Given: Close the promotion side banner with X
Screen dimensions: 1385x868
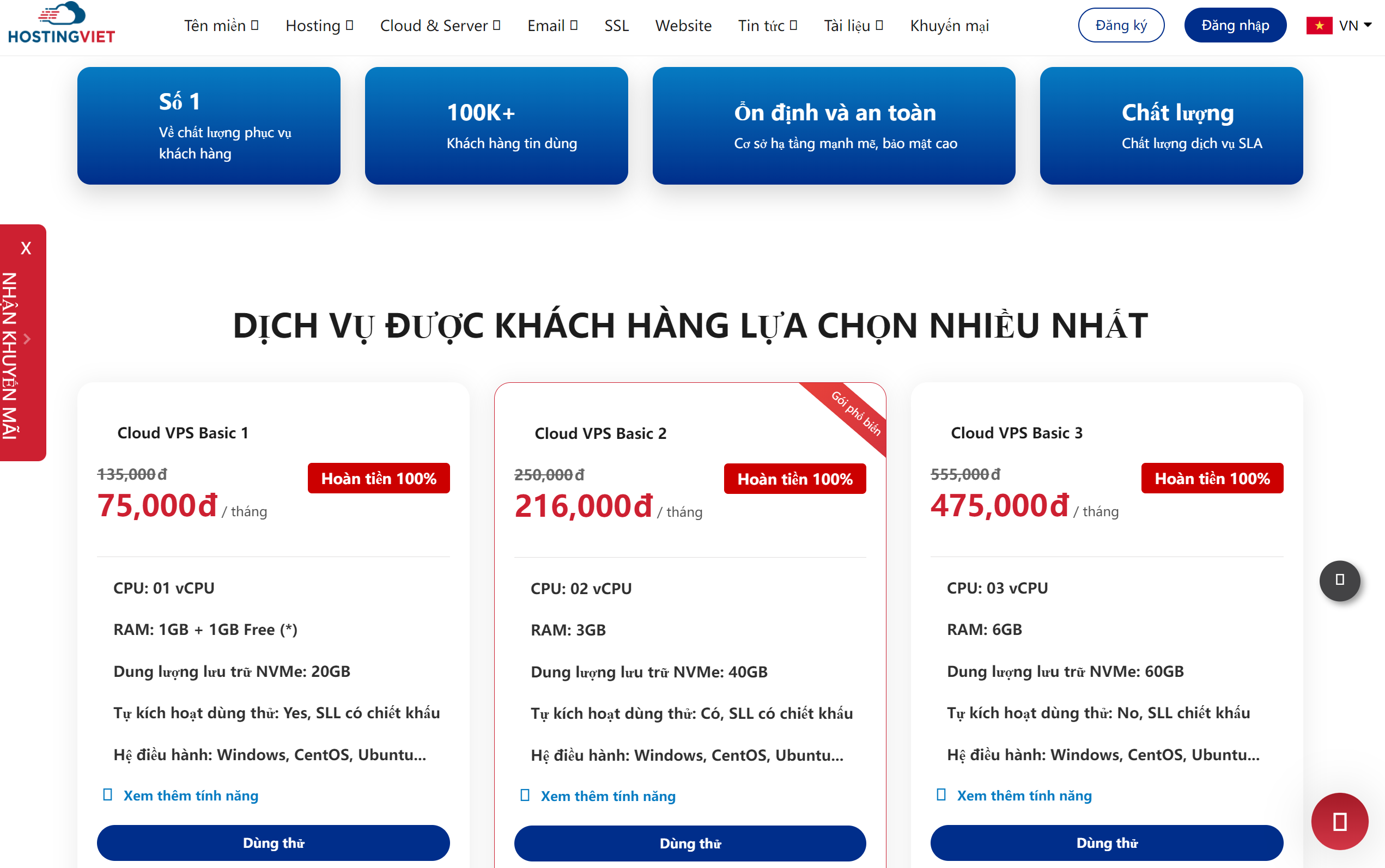Looking at the screenshot, I should [26, 248].
